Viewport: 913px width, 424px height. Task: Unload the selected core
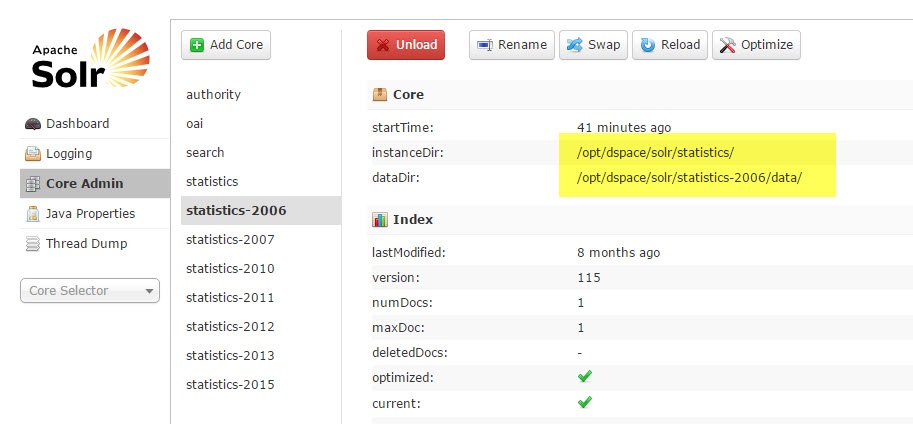405,45
